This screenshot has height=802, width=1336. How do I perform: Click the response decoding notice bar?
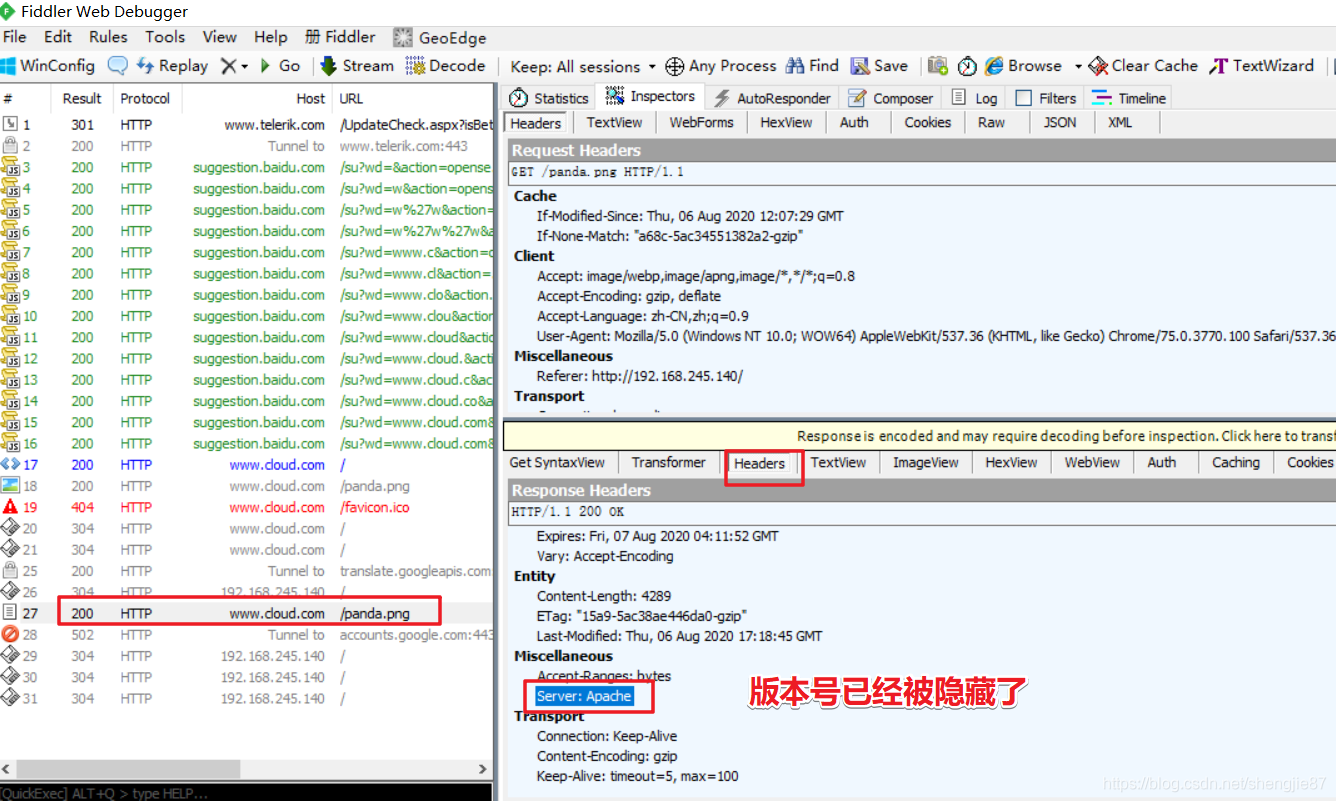tap(919, 436)
